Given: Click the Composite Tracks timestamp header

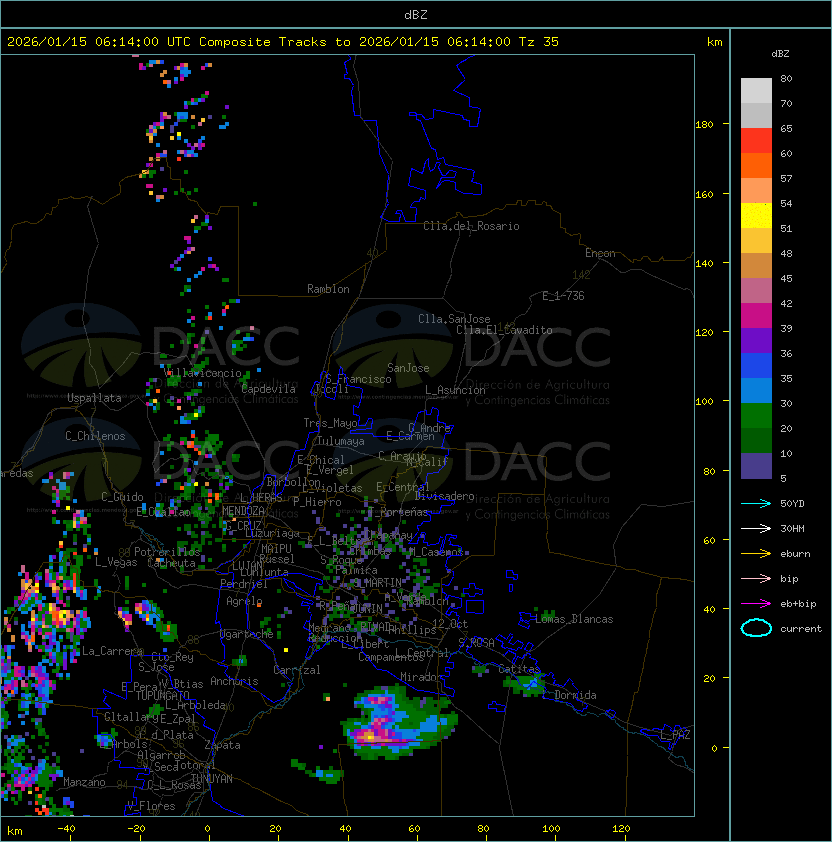Looking at the screenshot, I should (283, 42).
